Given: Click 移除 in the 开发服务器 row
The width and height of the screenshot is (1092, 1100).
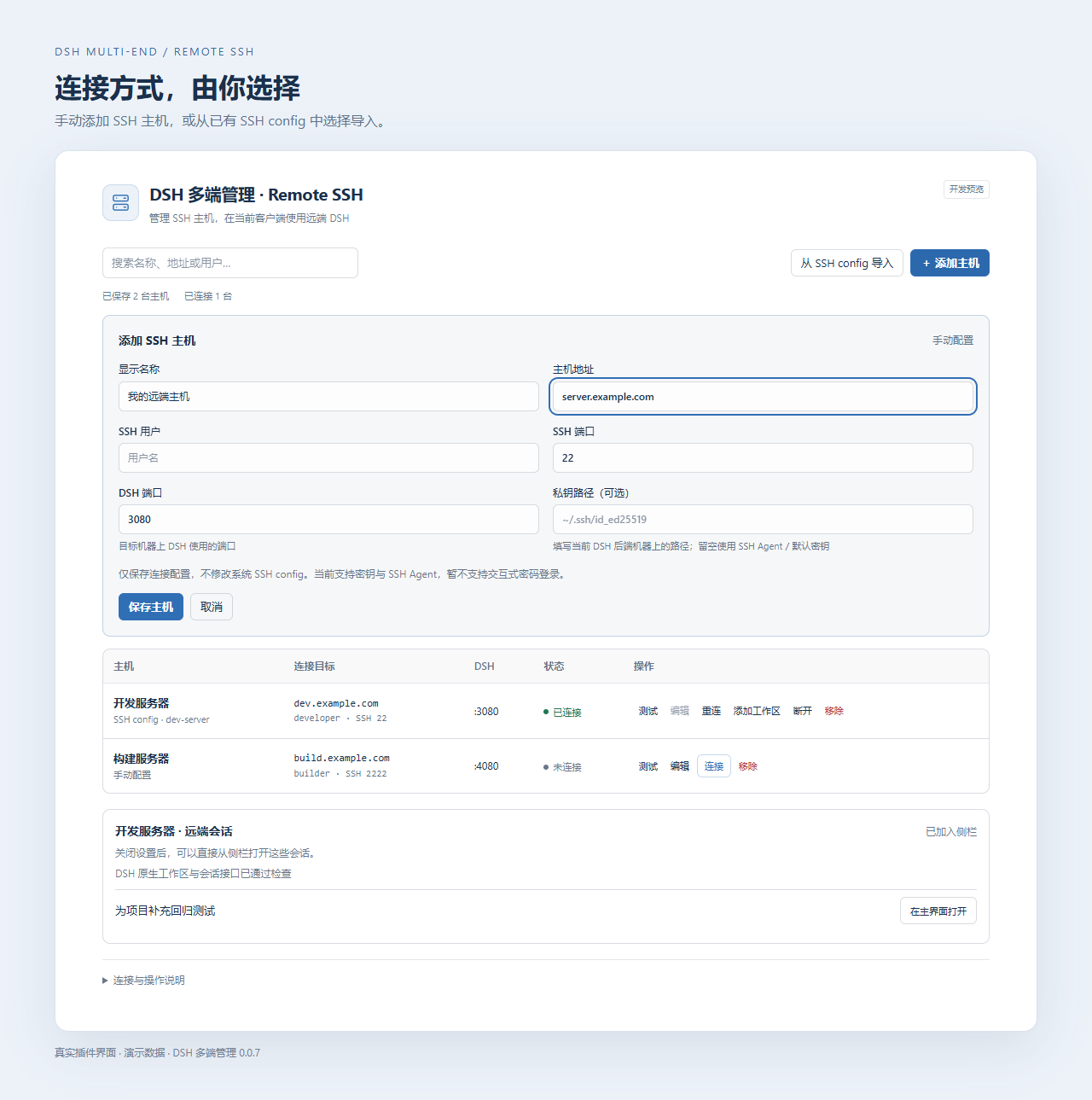Looking at the screenshot, I should pos(834,711).
